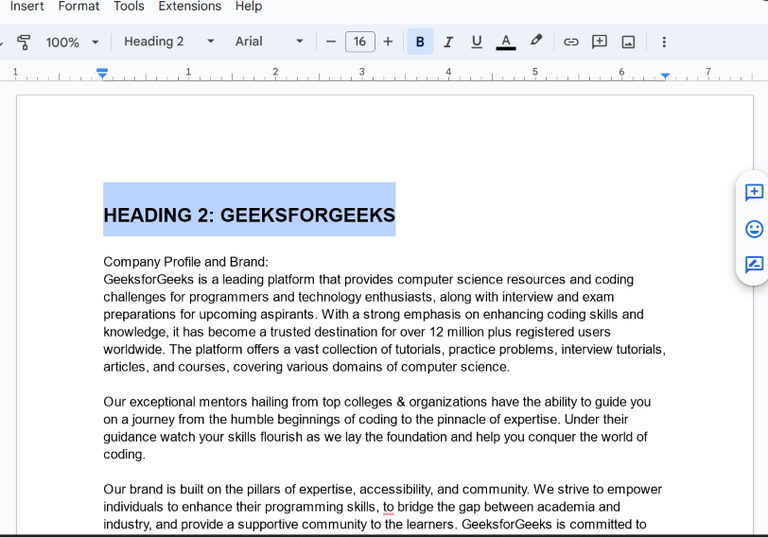Insert an image using the toolbar
The image size is (768, 537).
(x=628, y=42)
